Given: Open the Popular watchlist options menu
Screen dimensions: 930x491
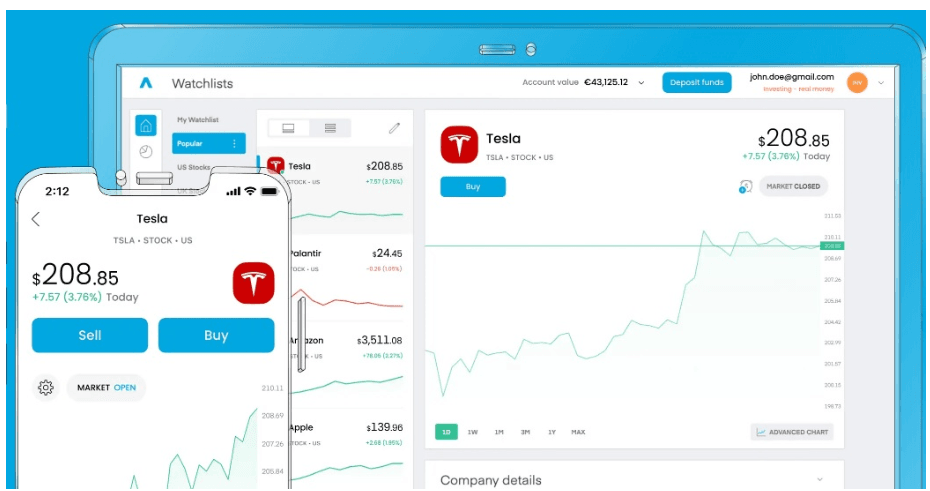Looking at the screenshot, I should [235, 144].
